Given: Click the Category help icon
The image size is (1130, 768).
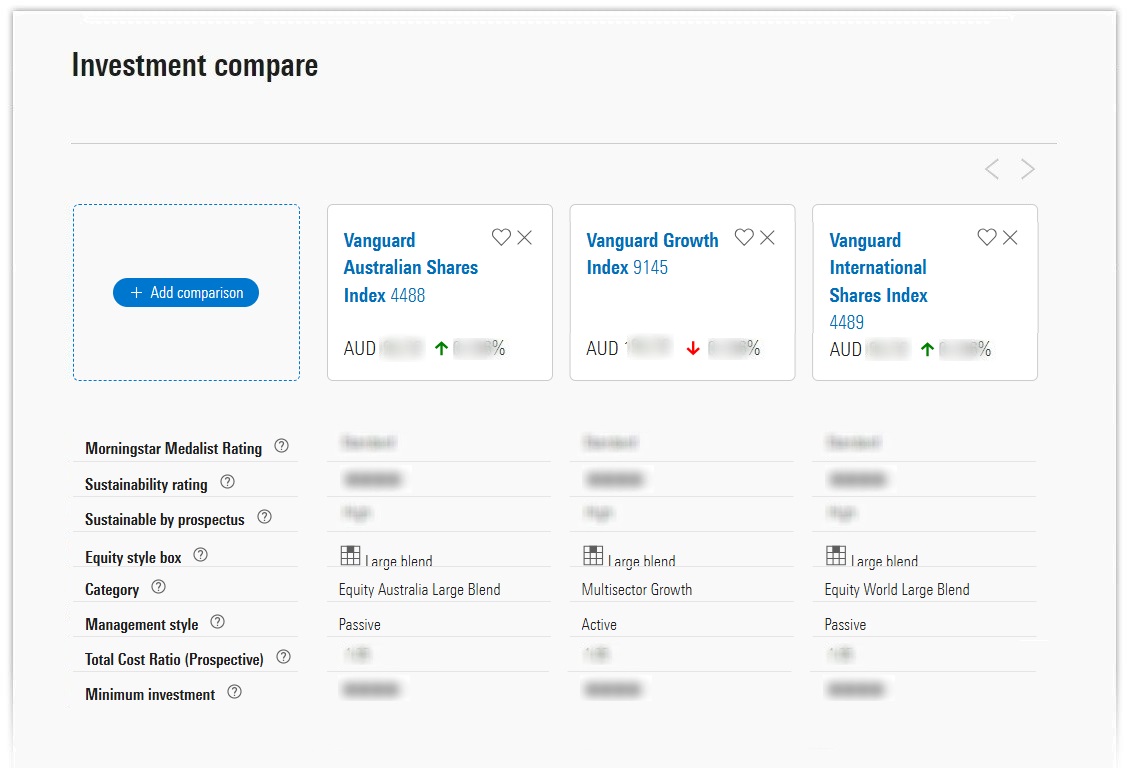Looking at the screenshot, I should tap(158, 587).
